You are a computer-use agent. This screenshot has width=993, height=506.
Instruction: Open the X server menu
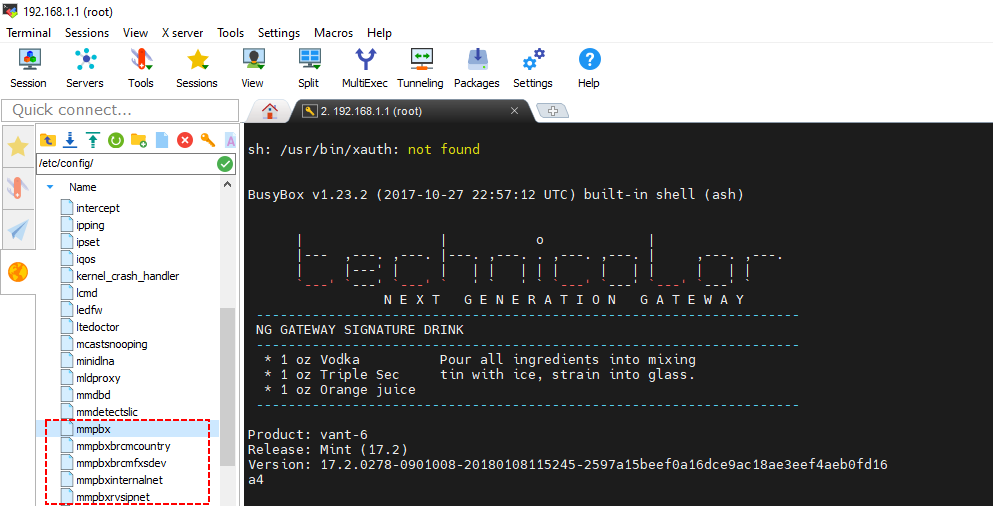click(182, 33)
